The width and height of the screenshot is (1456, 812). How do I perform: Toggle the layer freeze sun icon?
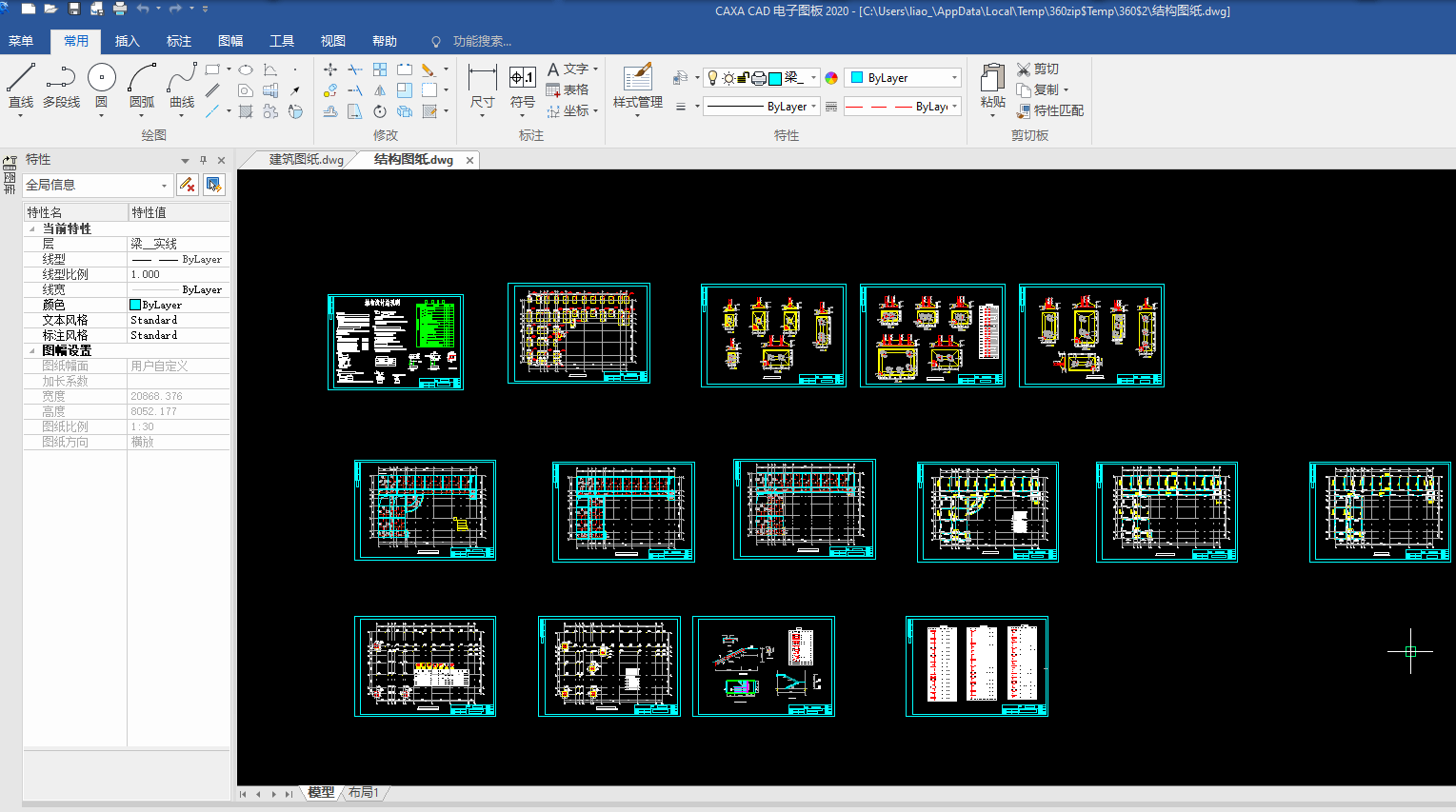[x=728, y=78]
